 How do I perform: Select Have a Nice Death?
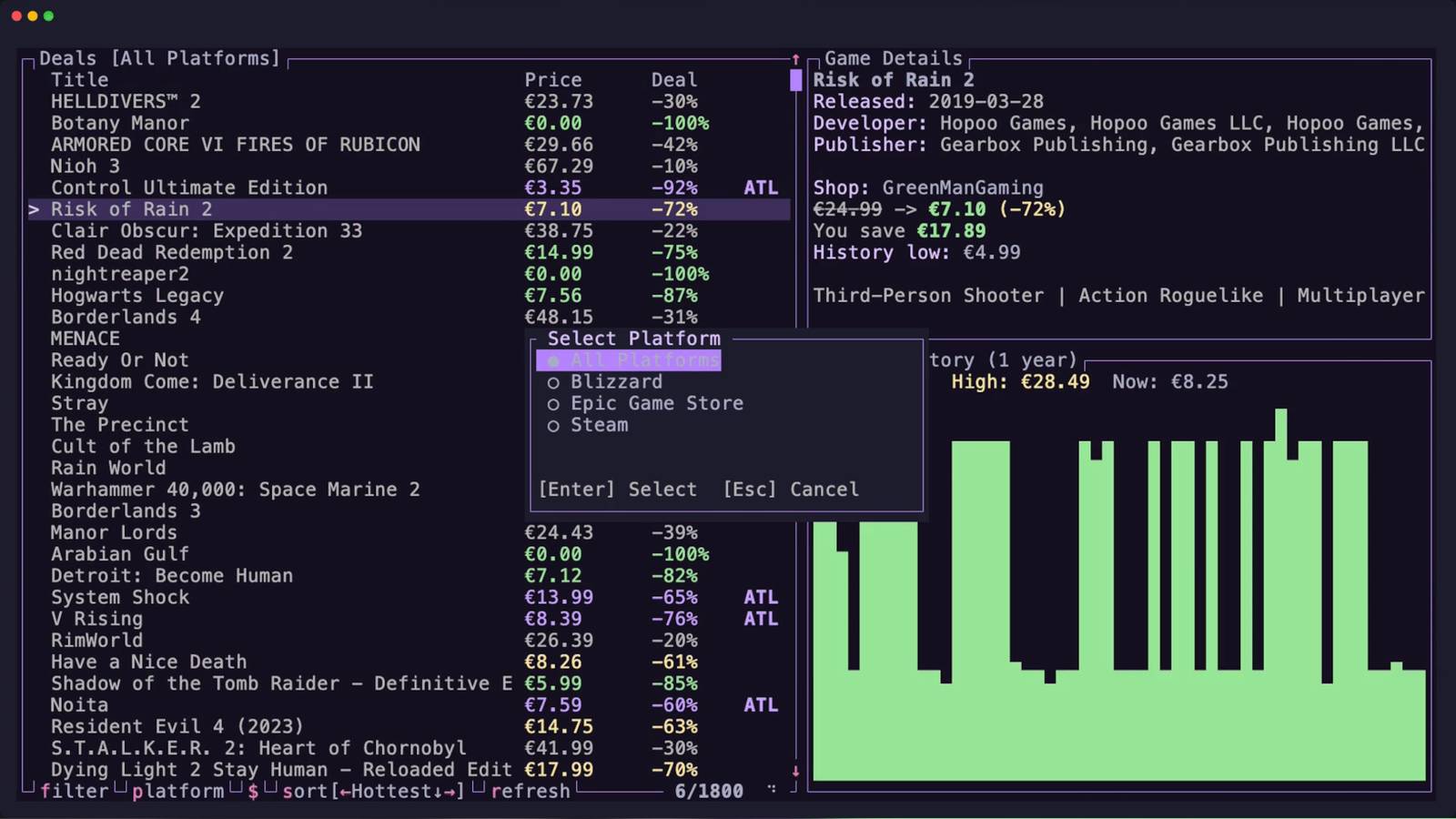click(409, 662)
